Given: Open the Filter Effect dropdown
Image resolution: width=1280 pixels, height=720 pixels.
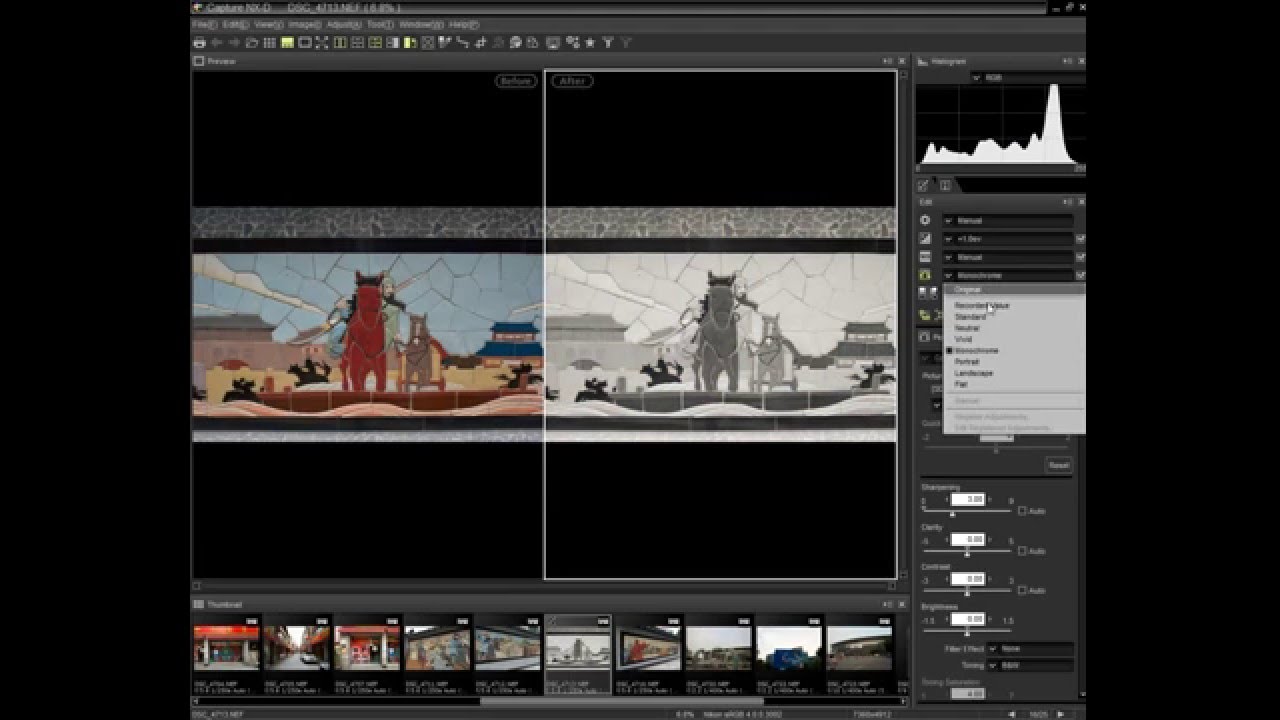Looking at the screenshot, I should coord(1030,649).
